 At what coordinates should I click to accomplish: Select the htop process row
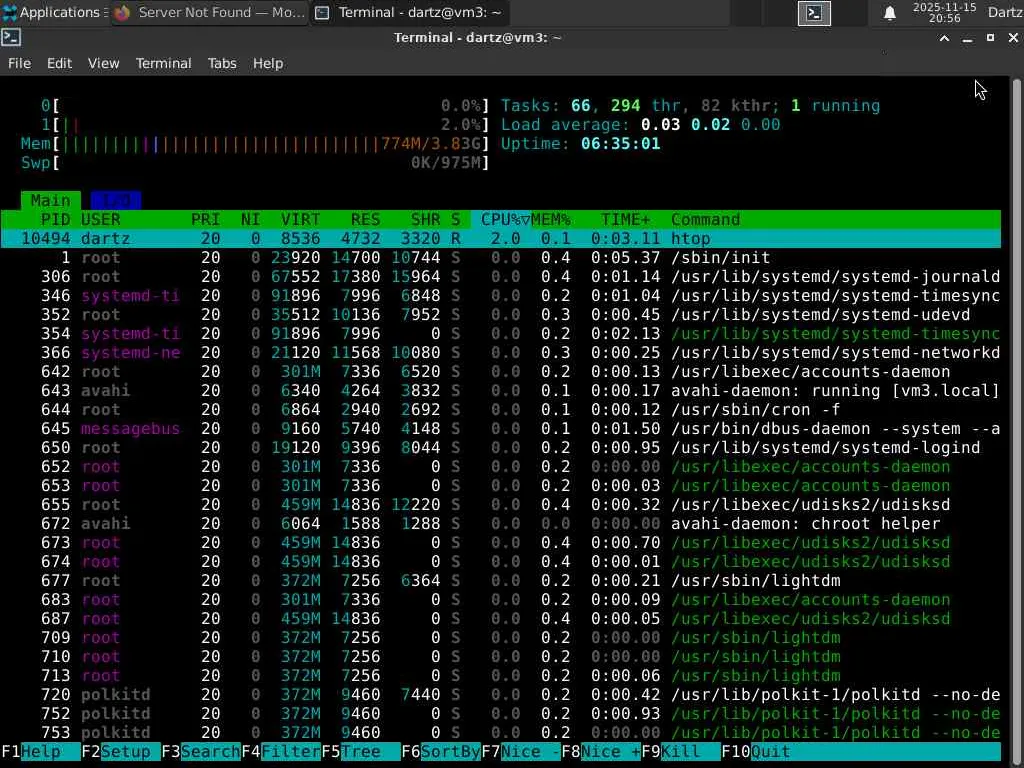pyautogui.click(x=500, y=238)
